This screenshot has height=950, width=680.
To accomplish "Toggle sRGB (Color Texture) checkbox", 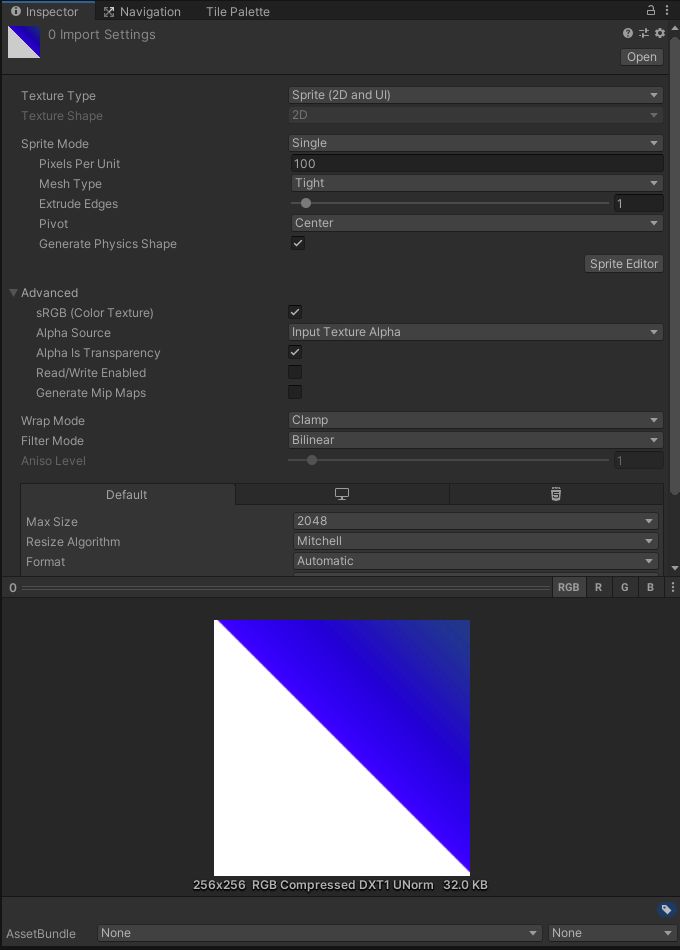I will [295, 312].
